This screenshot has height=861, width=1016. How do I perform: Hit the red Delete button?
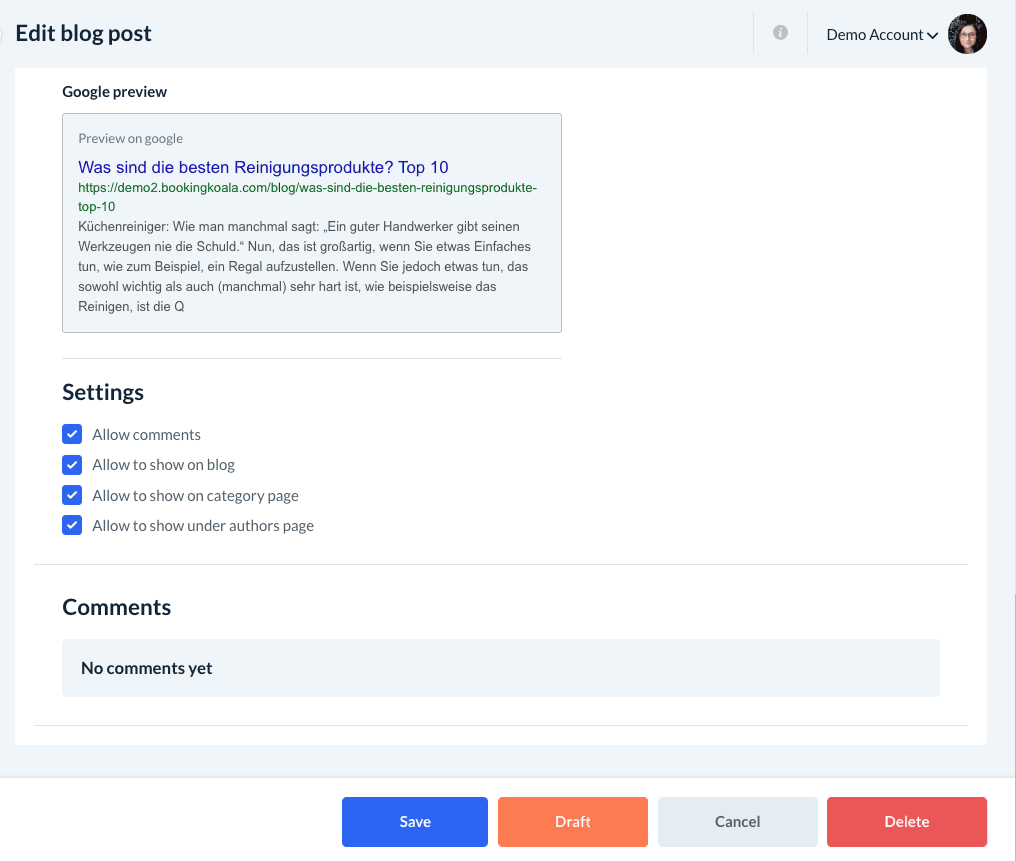click(x=906, y=822)
